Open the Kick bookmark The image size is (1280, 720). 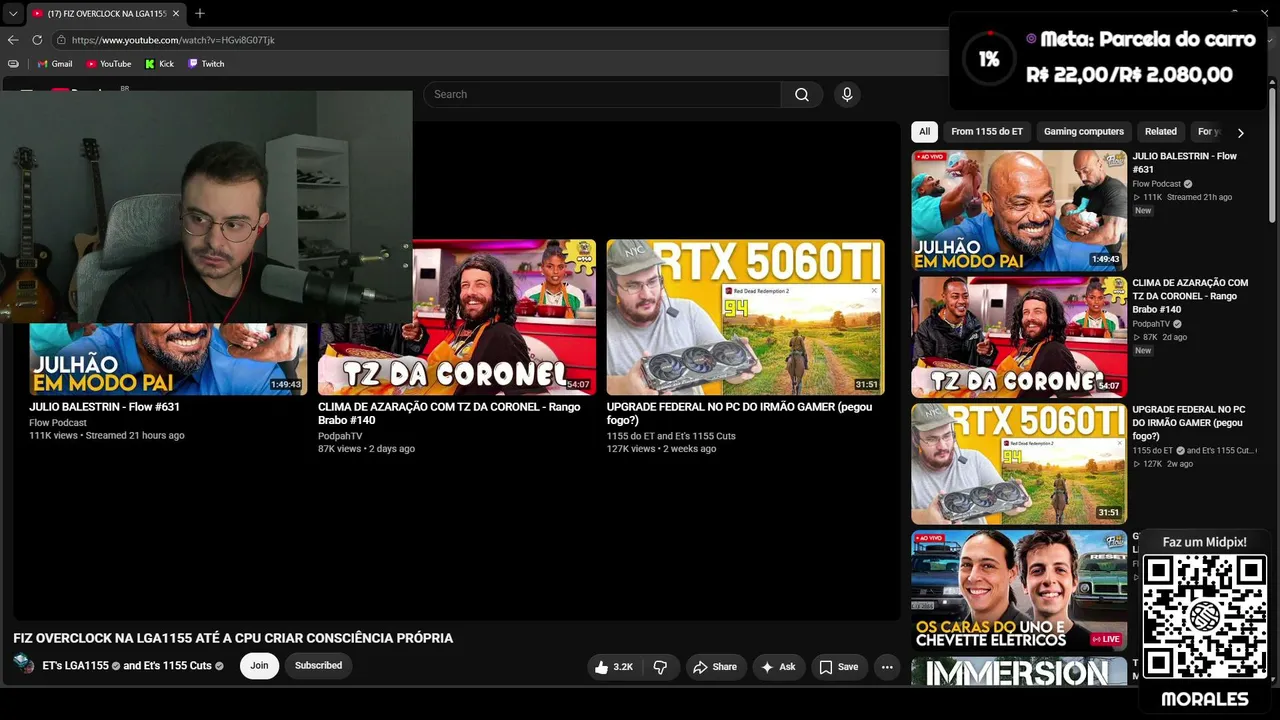pos(159,64)
